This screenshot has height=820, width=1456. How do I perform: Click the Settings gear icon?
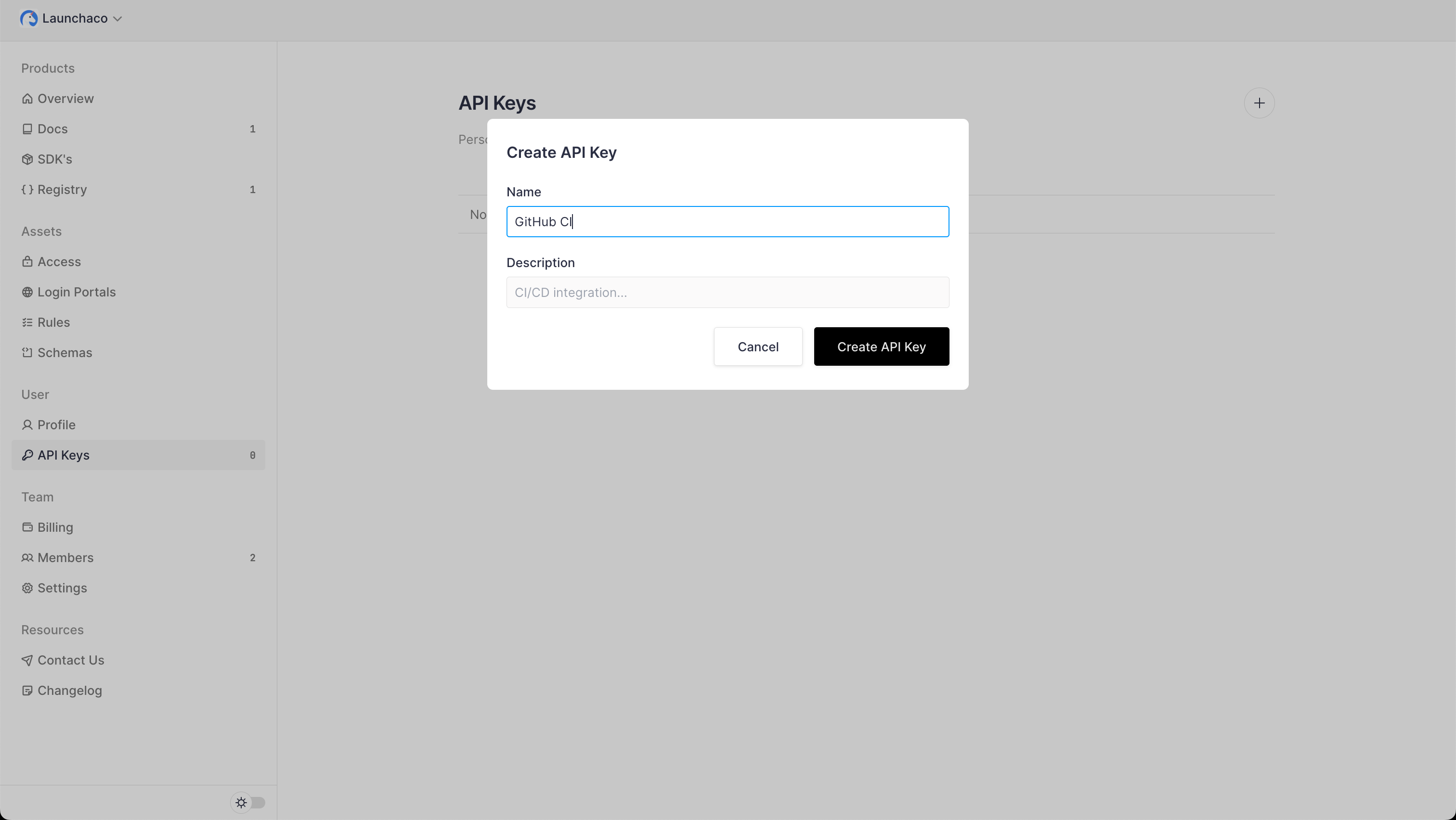coord(27,589)
